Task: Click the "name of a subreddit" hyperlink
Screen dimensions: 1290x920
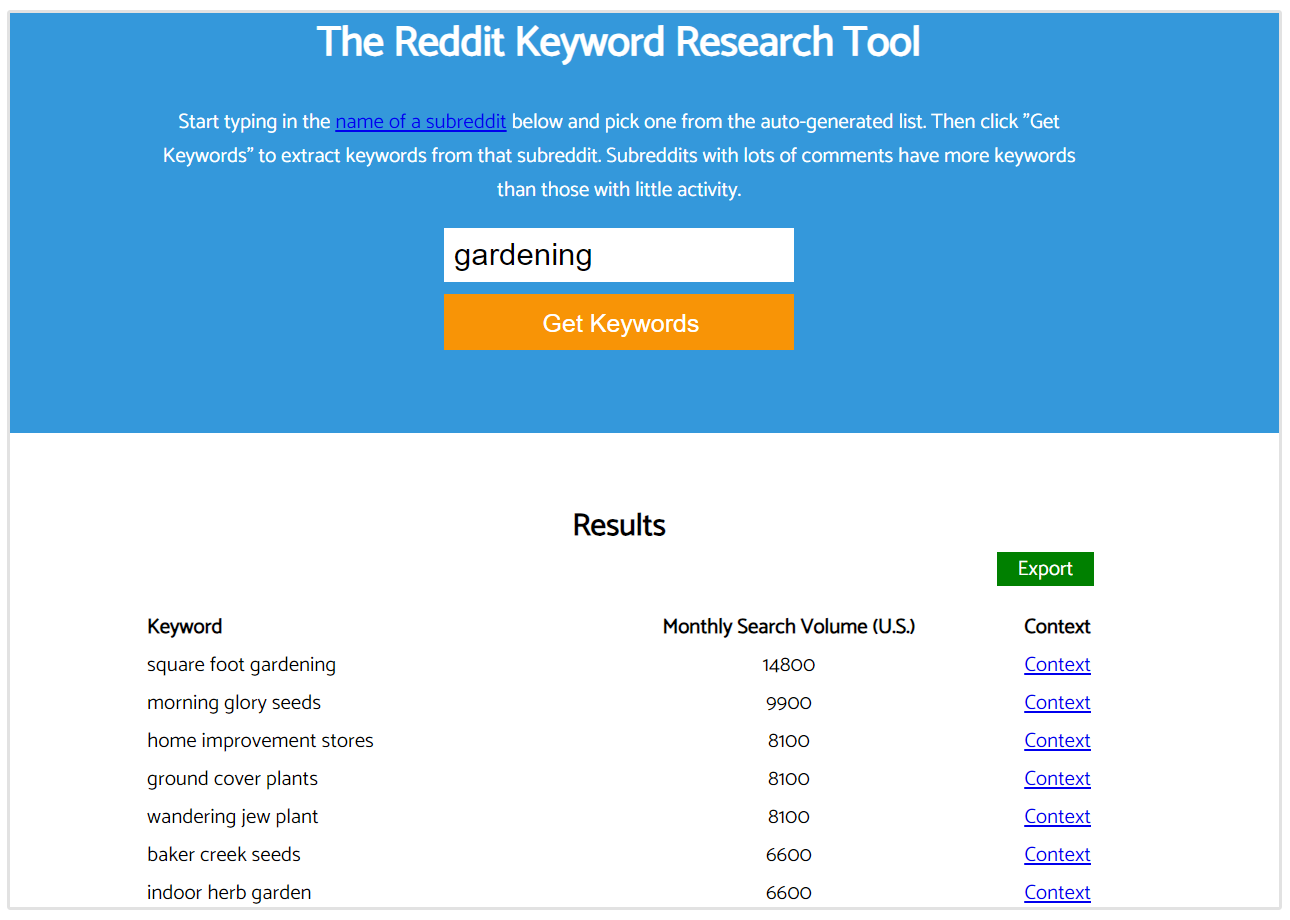Action: pyautogui.click(x=420, y=122)
